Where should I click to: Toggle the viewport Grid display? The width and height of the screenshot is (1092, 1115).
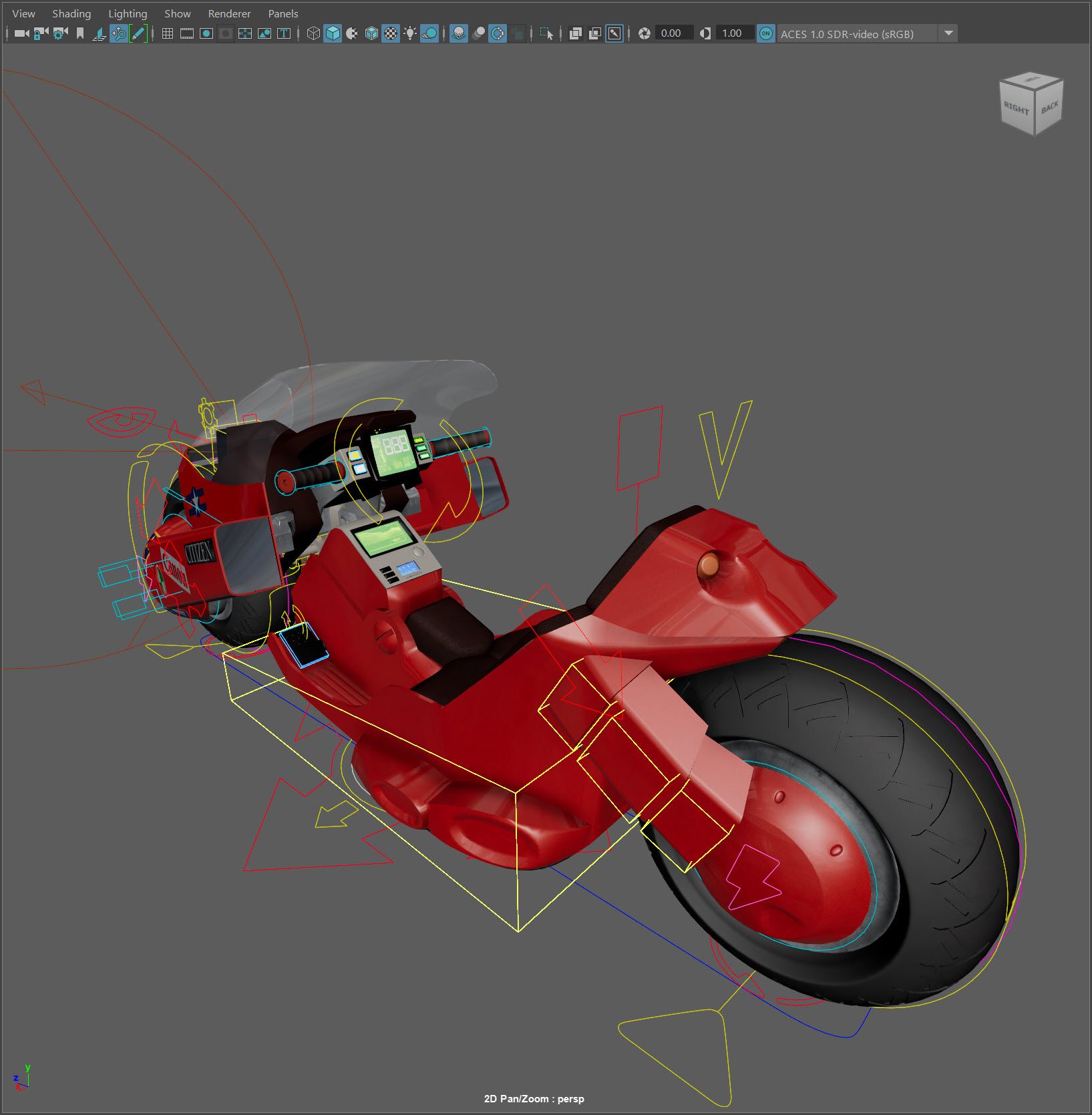pyautogui.click(x=168, y=33)
